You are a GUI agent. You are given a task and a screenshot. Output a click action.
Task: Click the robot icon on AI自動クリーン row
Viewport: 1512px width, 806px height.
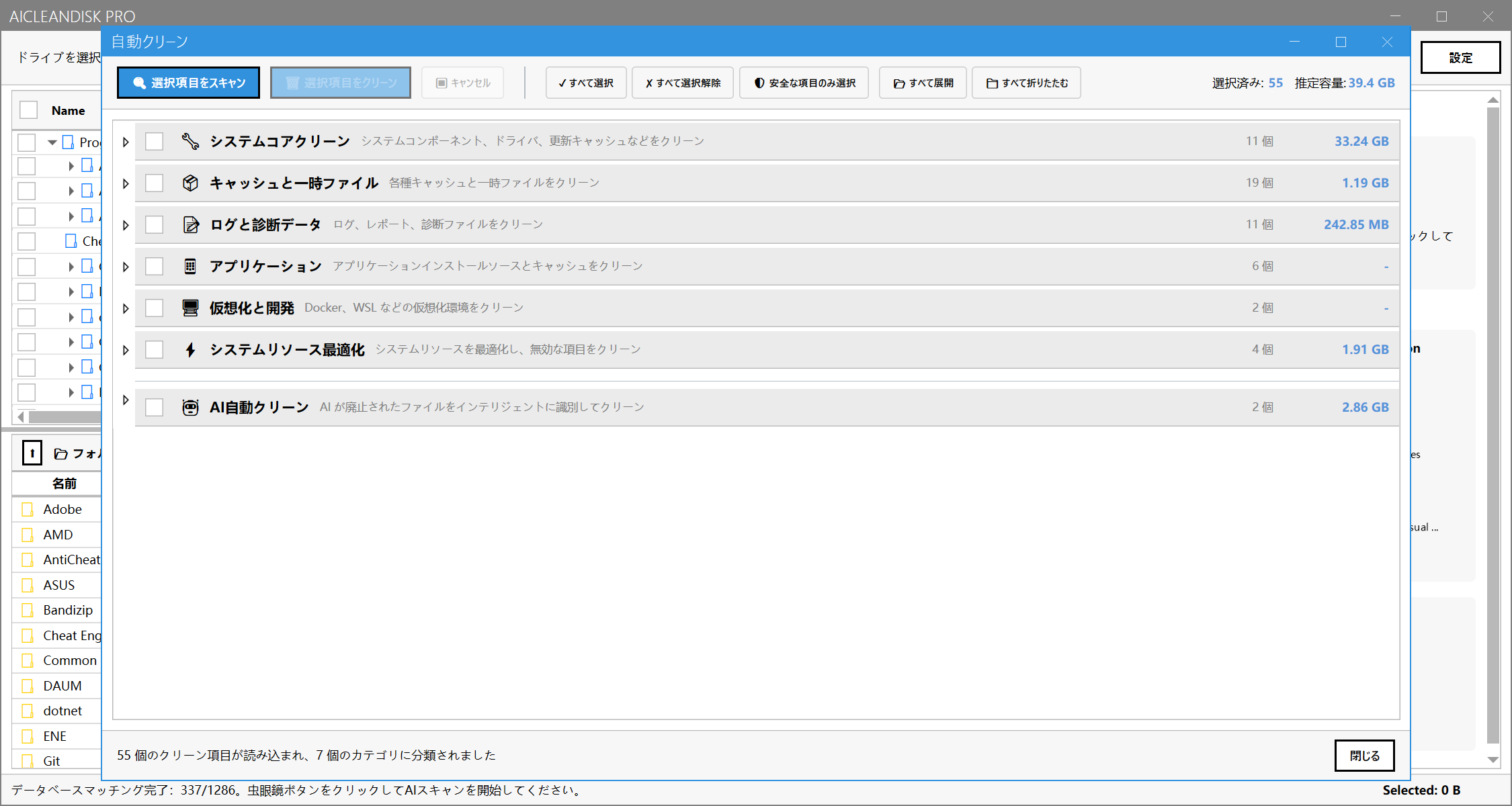click(191, 407)
